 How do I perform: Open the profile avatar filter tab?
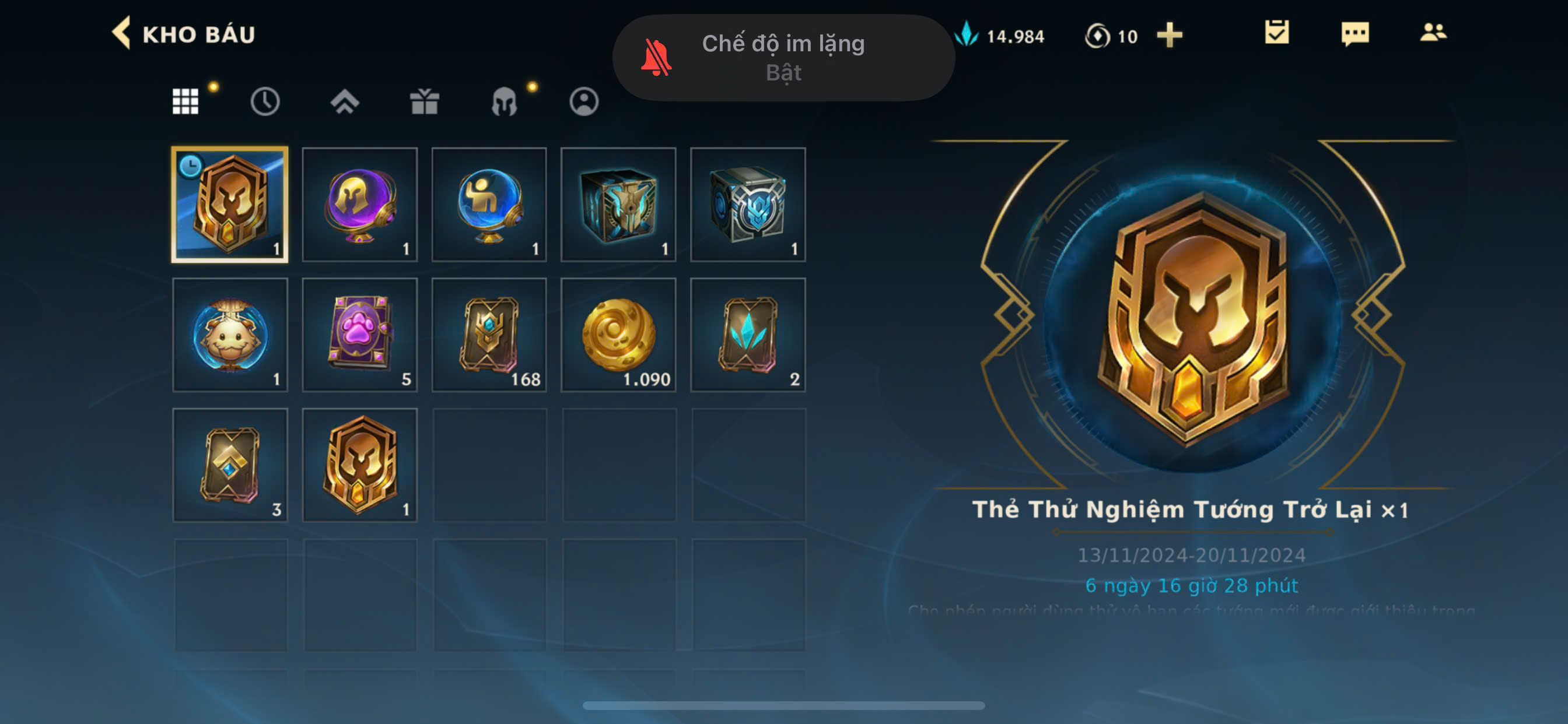point(584,101)
